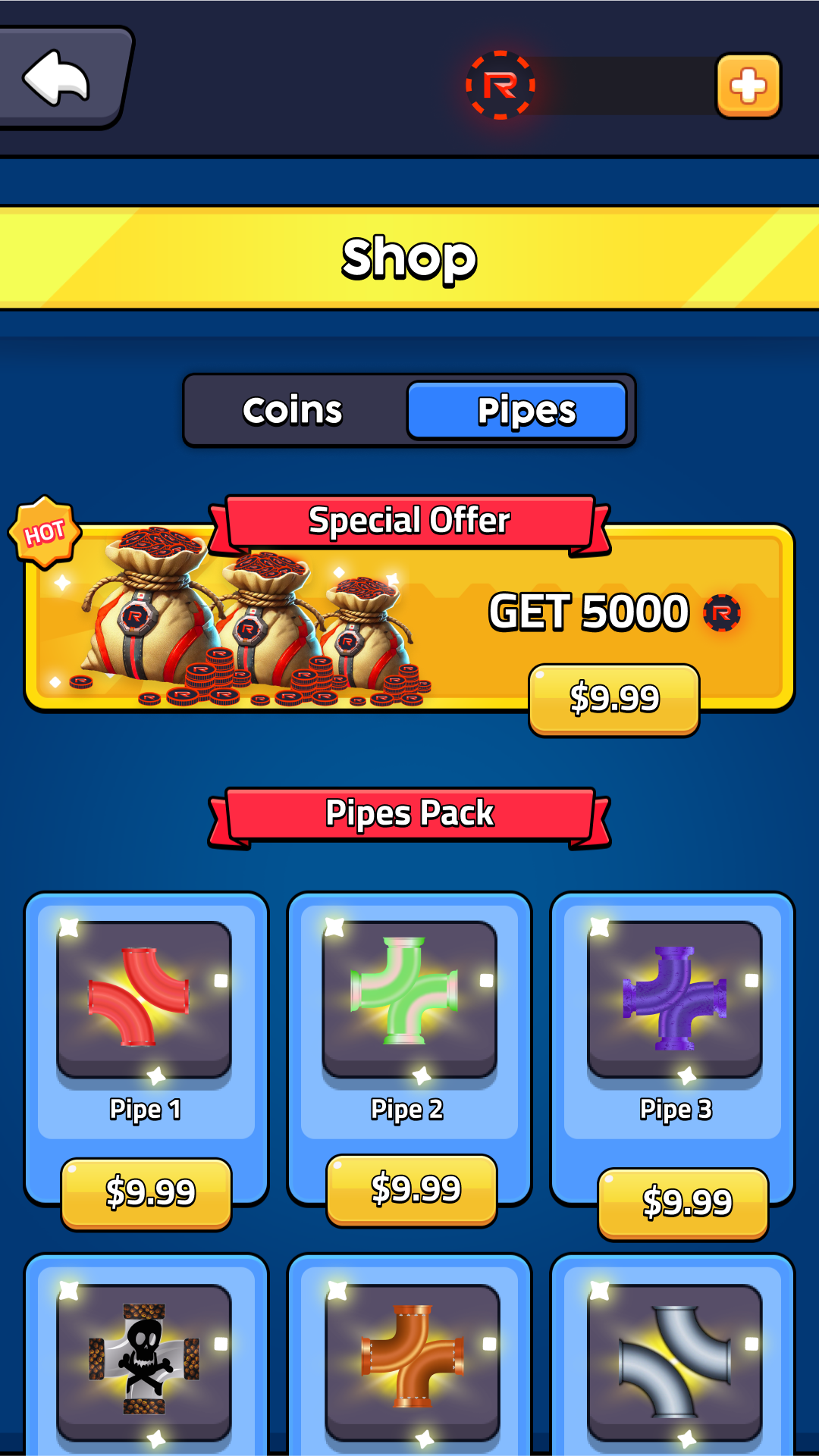Tap the Special Offer ribbon banner

409,522
